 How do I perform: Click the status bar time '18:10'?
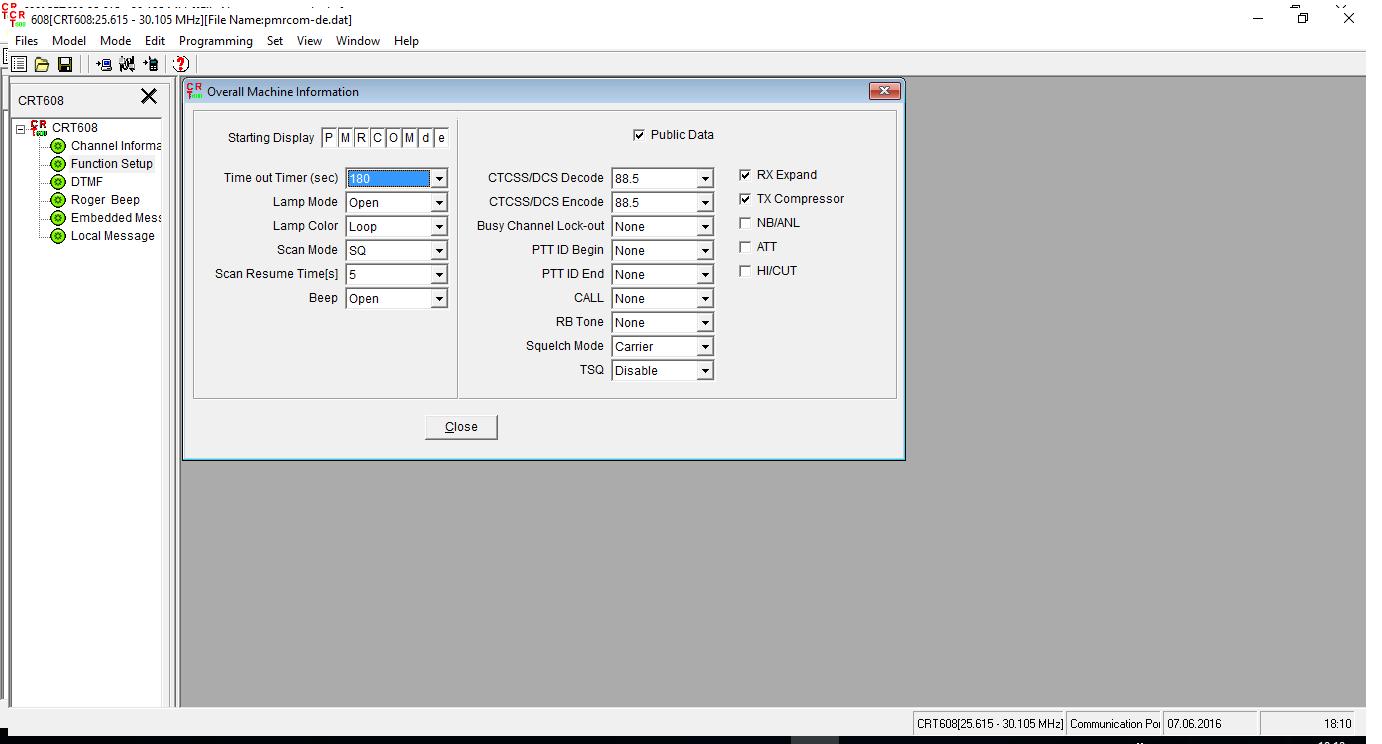1337,724
